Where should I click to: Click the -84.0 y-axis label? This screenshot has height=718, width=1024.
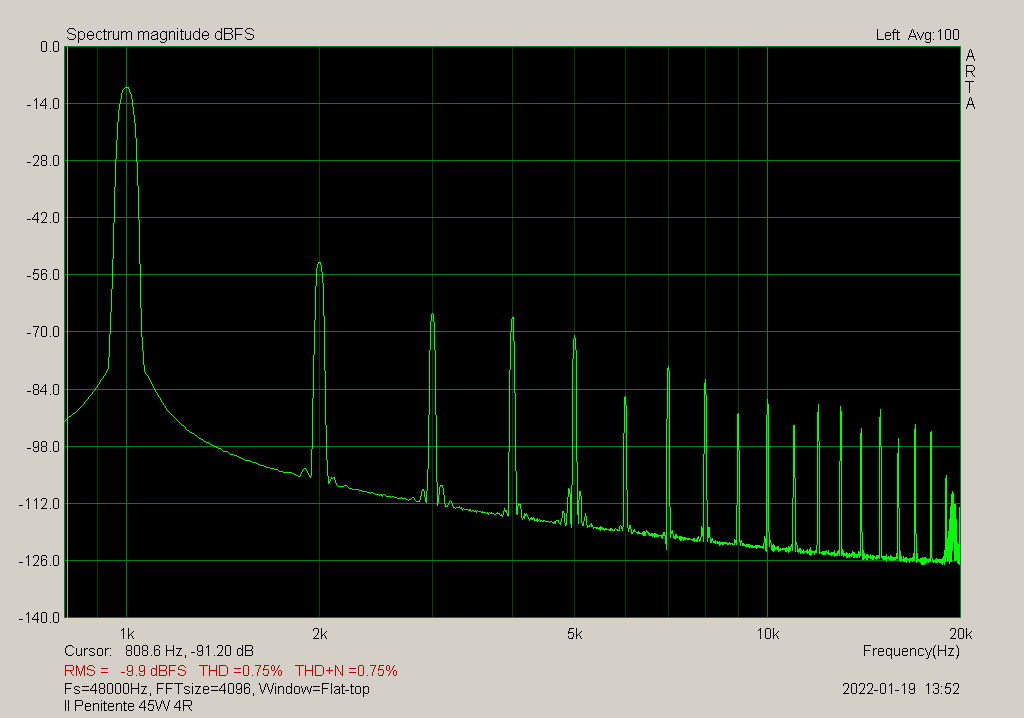pyautogui.click(x=42, y=390)
